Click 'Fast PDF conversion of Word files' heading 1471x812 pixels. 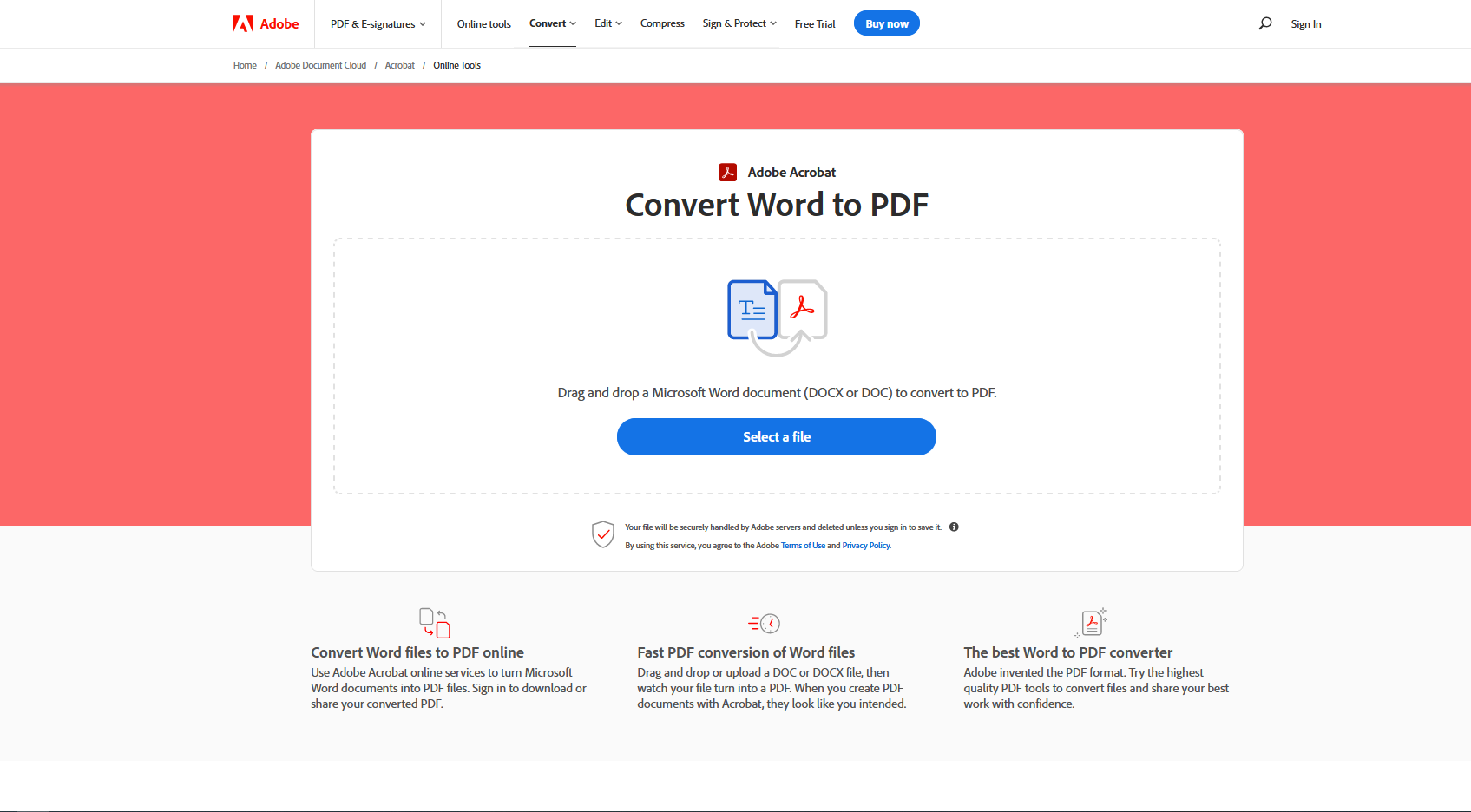coord(746,652)
